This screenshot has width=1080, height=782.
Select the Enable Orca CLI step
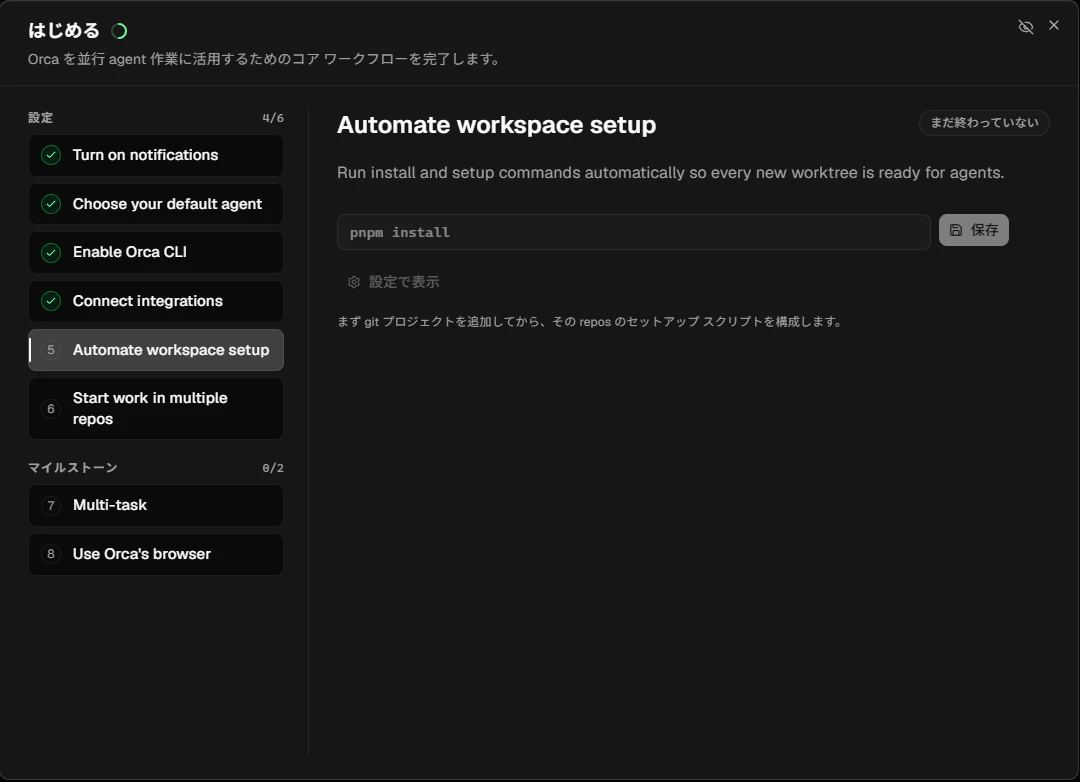pyautogui.click(x=156, y=253)
